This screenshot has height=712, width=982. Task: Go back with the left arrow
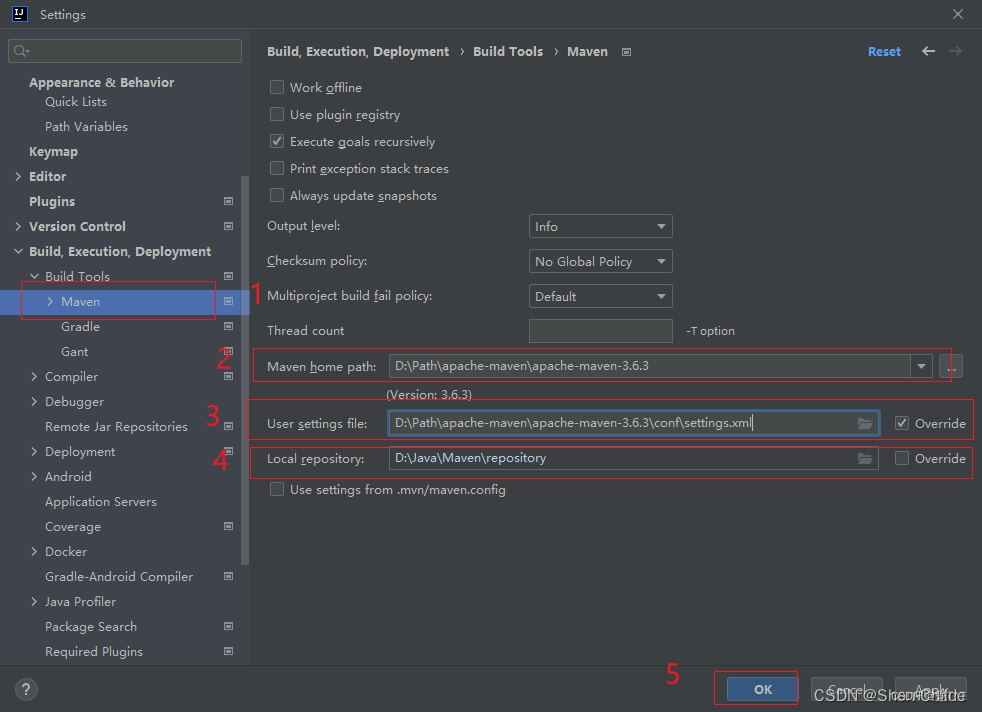coord(928,51)
